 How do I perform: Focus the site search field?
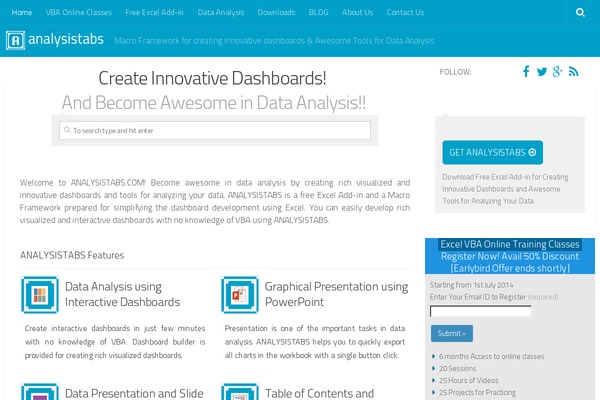pos(215,131)
